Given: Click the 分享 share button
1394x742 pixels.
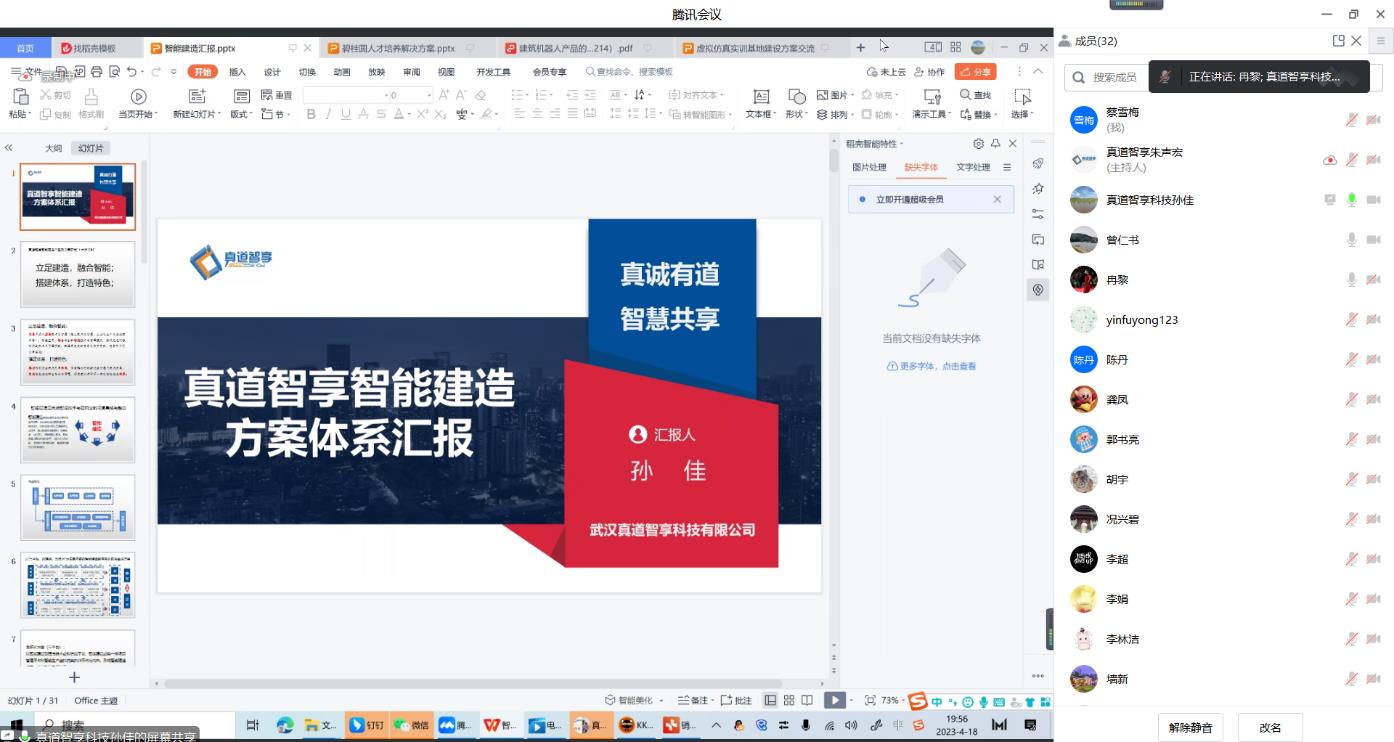Looking at the screenshot, I should point(975,72).
